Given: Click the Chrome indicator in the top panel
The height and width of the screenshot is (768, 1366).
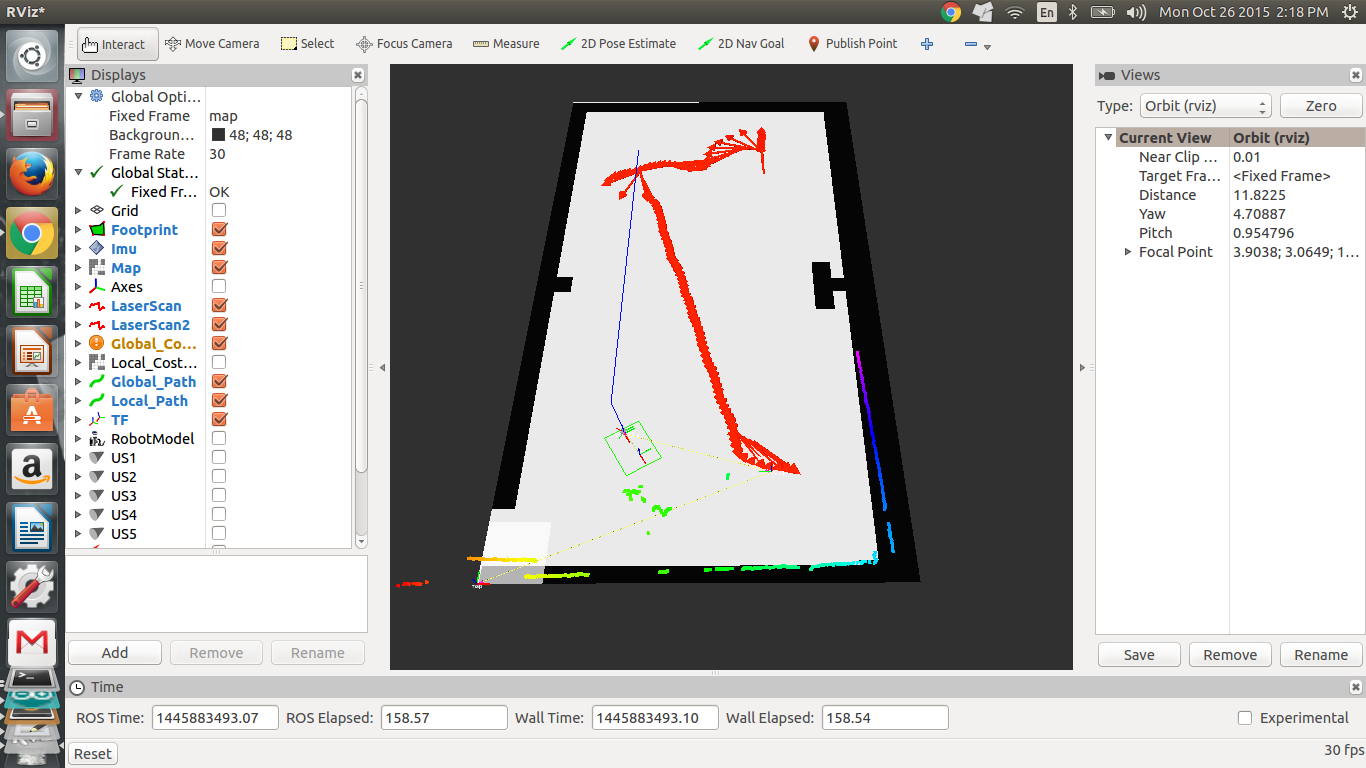Looking at the screenshot, I should [951, 12].
